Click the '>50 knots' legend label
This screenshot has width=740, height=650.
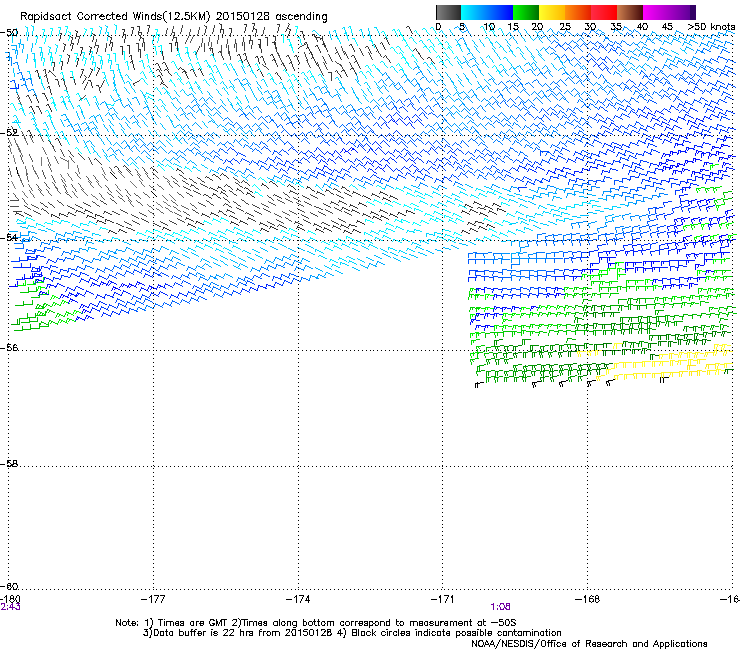click(711, 27)
